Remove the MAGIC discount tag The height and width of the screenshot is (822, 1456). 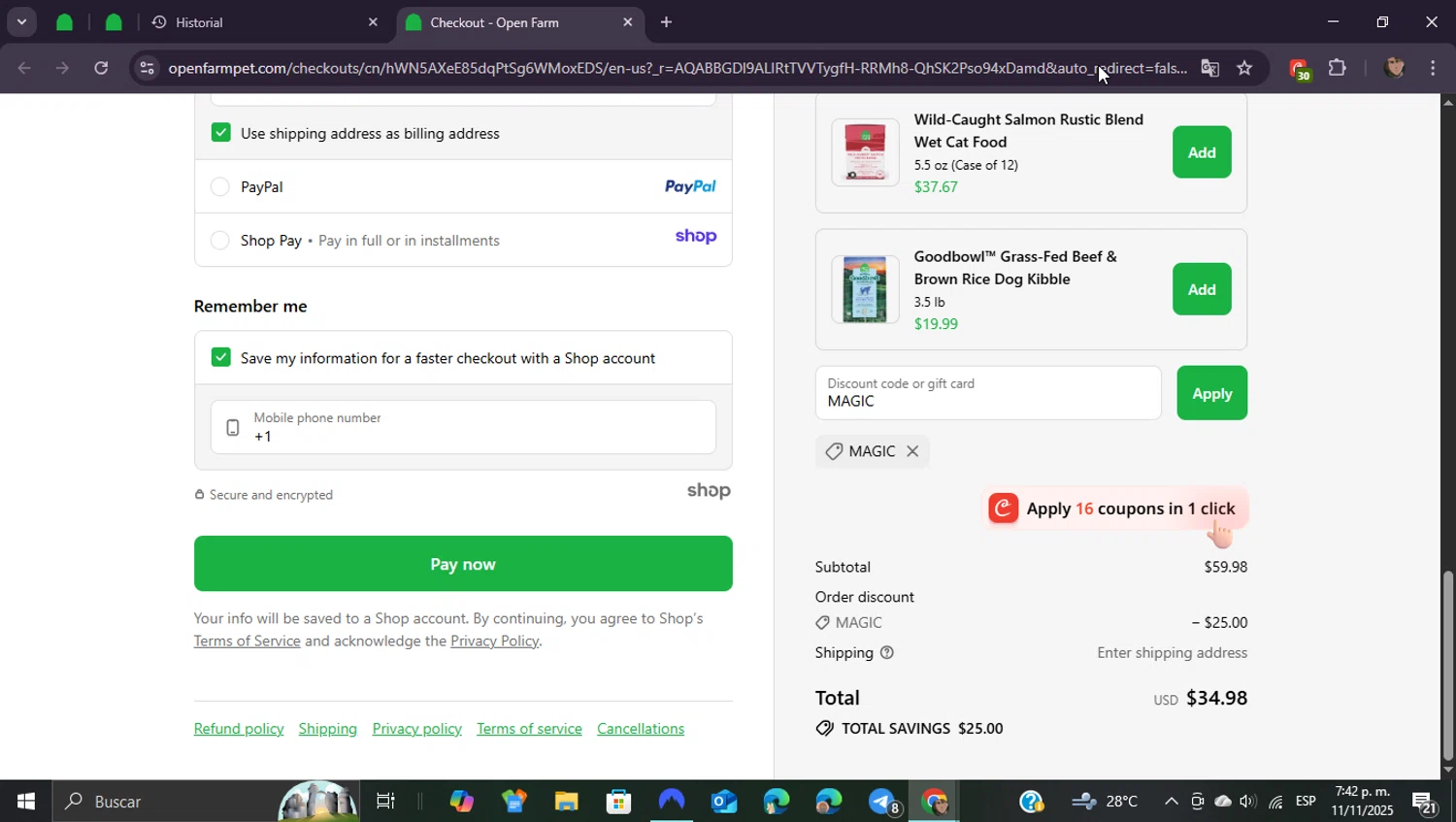point(912,451)
